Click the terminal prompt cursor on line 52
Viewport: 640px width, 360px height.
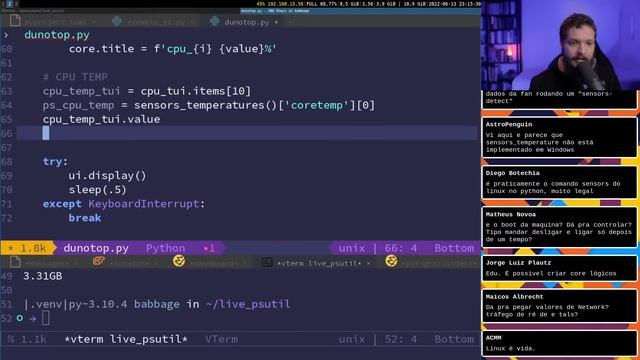46,318
